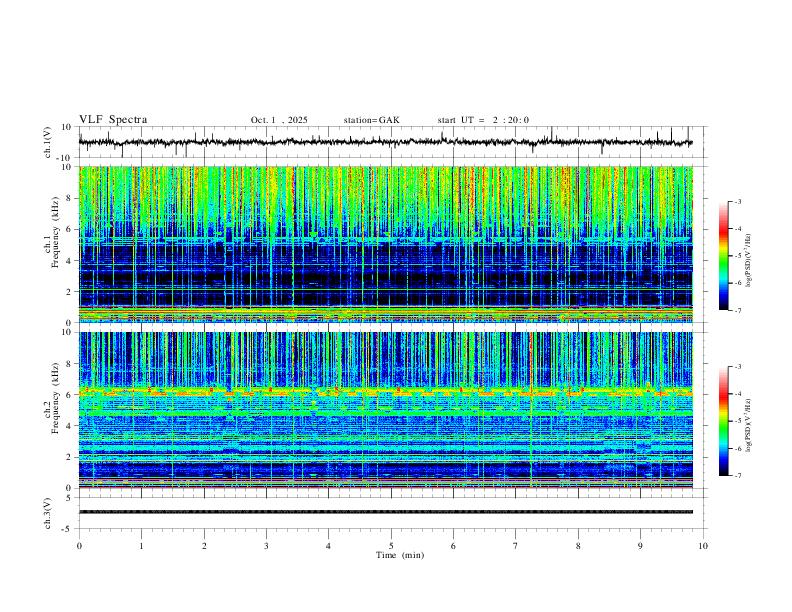This screenshot has width=792, height=612.
Task: Click the "2" kHz tick of ch.1 spectrogram
Action: pyautogui.click(x=69, y=292)
